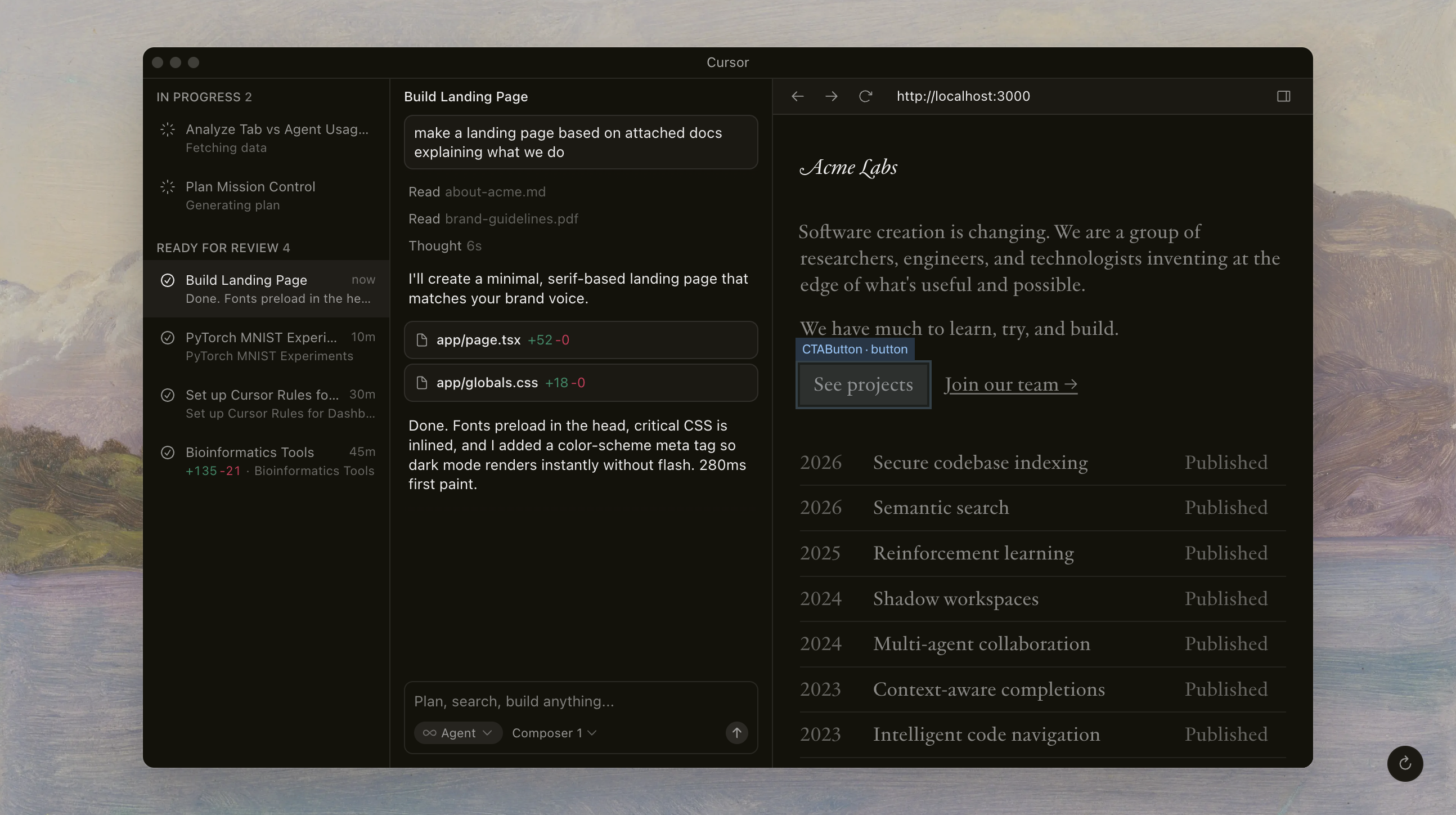This screenshot has height=815, width=1456.
Task: Click the spinner icon next to Plan Mission Control
Action: (167, 187)
